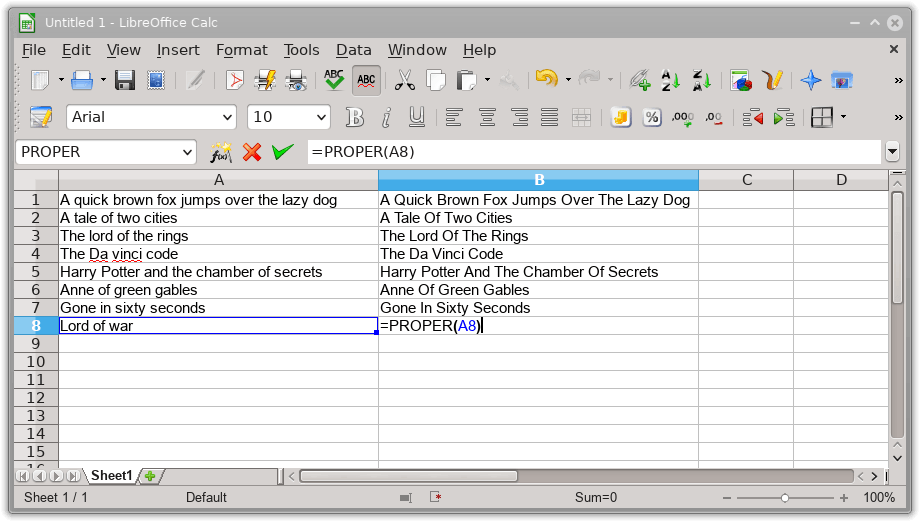Open the New document dropdown arrow
This screenshot has width=920, height=522.
pyautogui.click(x=61, y=80)
